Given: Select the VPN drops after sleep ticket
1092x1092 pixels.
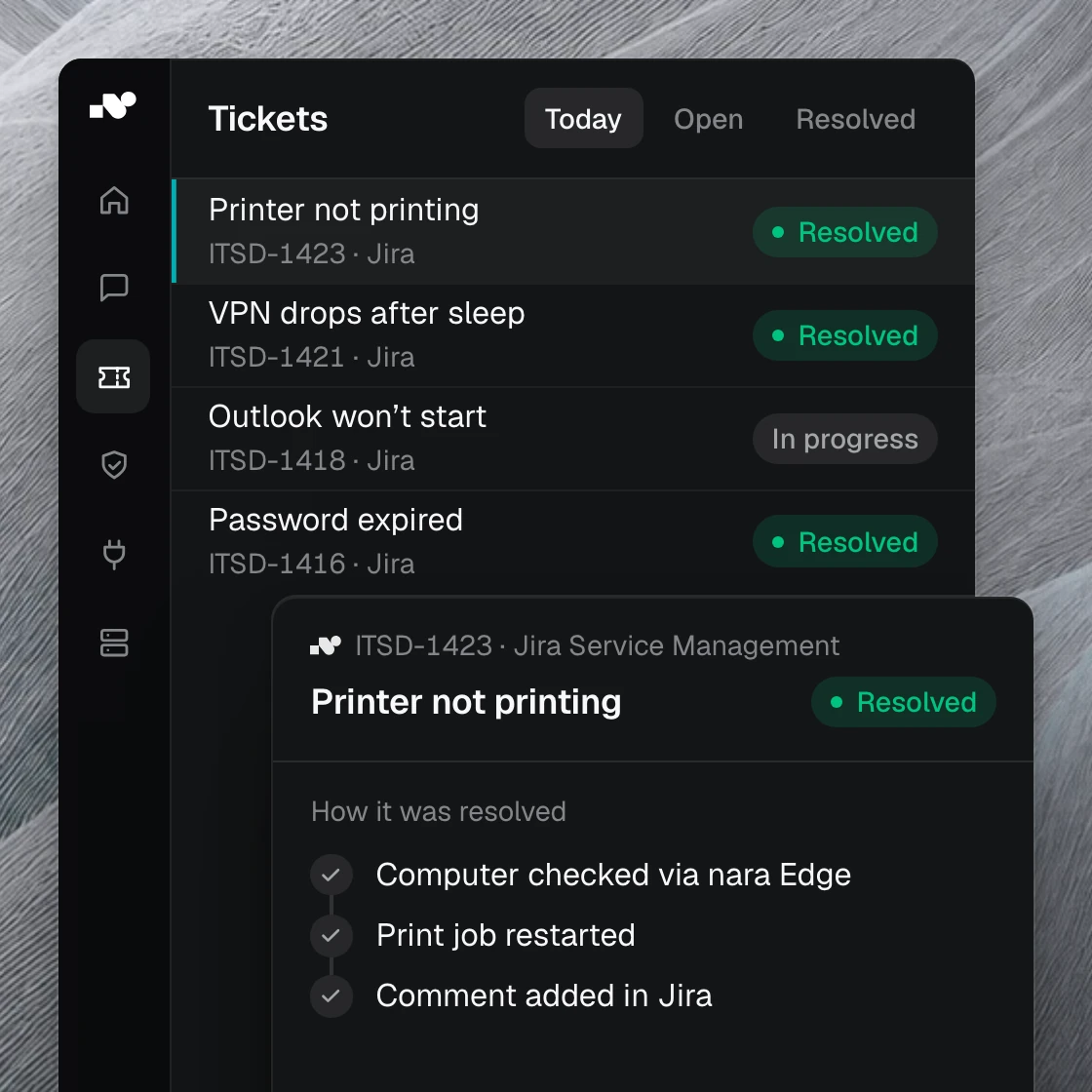Looking at the screenshot, I should (x=573, y=335).
